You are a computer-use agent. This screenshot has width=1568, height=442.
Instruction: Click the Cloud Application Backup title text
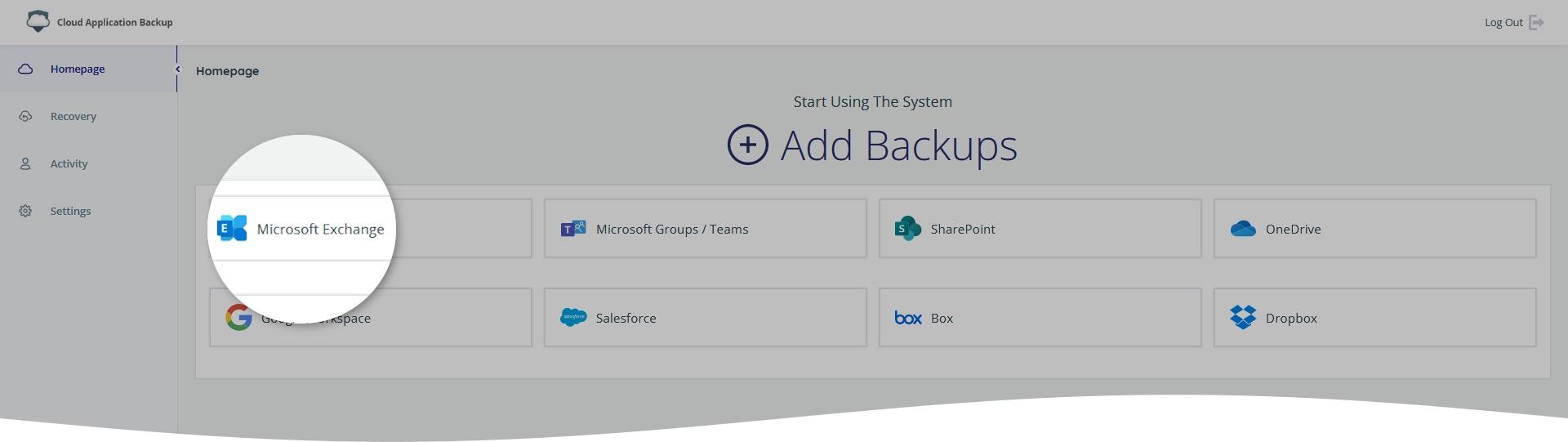click(114, 23)
